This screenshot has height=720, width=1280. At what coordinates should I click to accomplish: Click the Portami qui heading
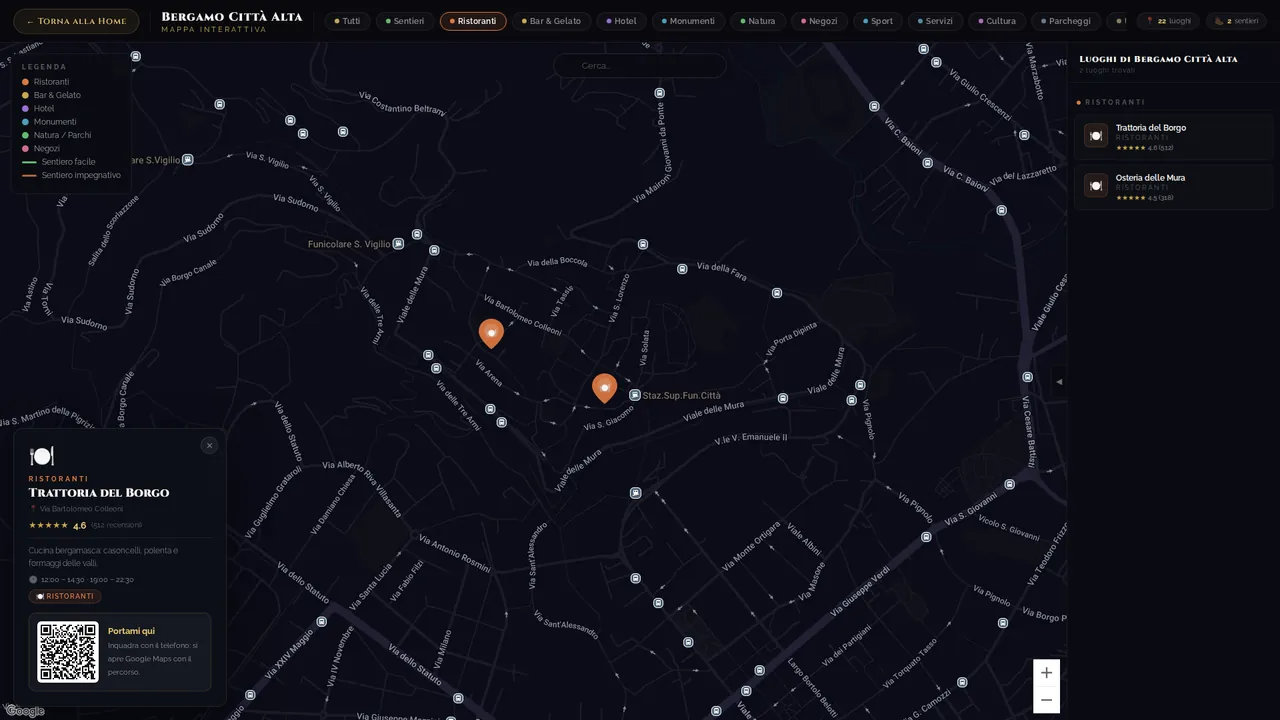(131, 631)
